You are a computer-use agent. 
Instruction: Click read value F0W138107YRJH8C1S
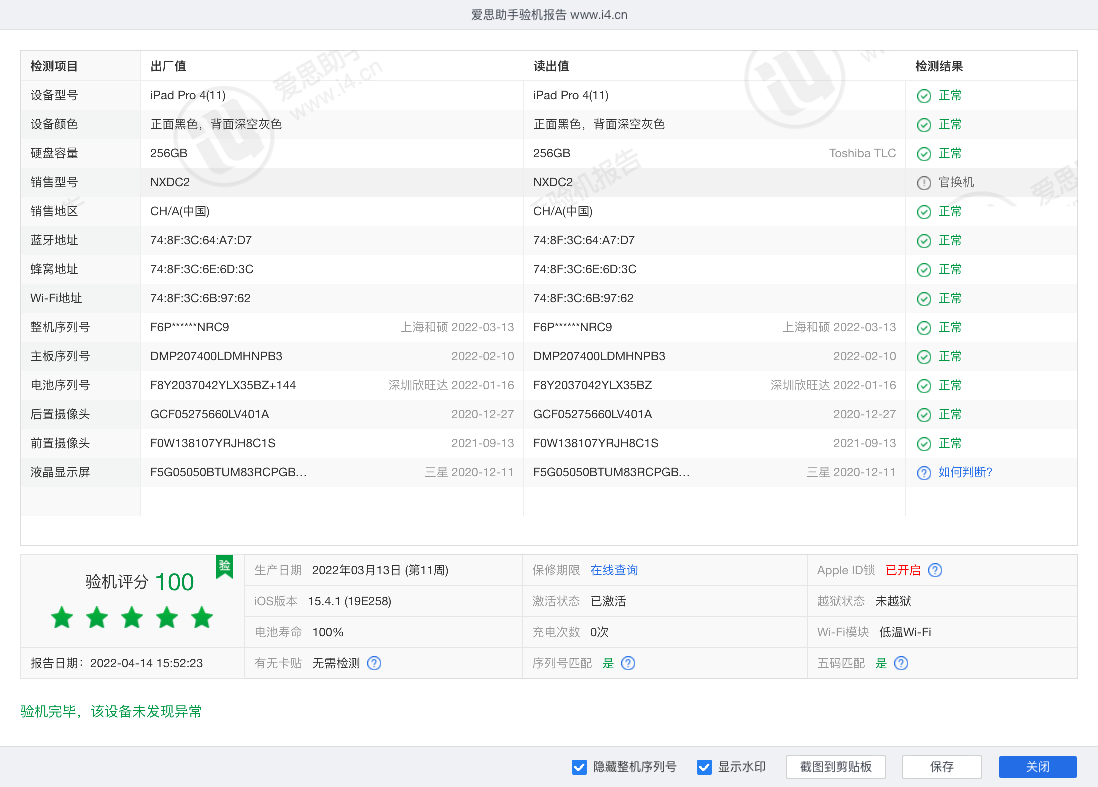[x=596, y=443]
